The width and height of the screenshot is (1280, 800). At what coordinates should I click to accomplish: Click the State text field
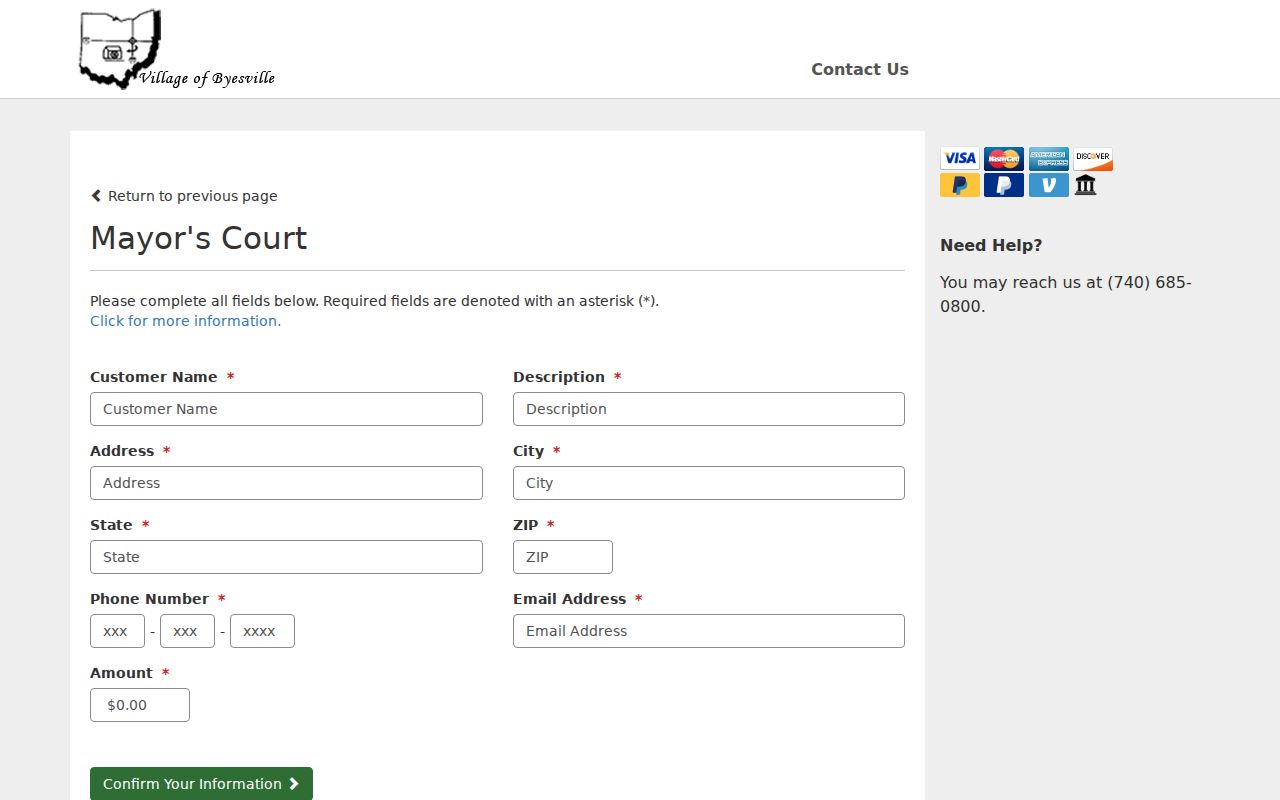(x=286, y=557)
